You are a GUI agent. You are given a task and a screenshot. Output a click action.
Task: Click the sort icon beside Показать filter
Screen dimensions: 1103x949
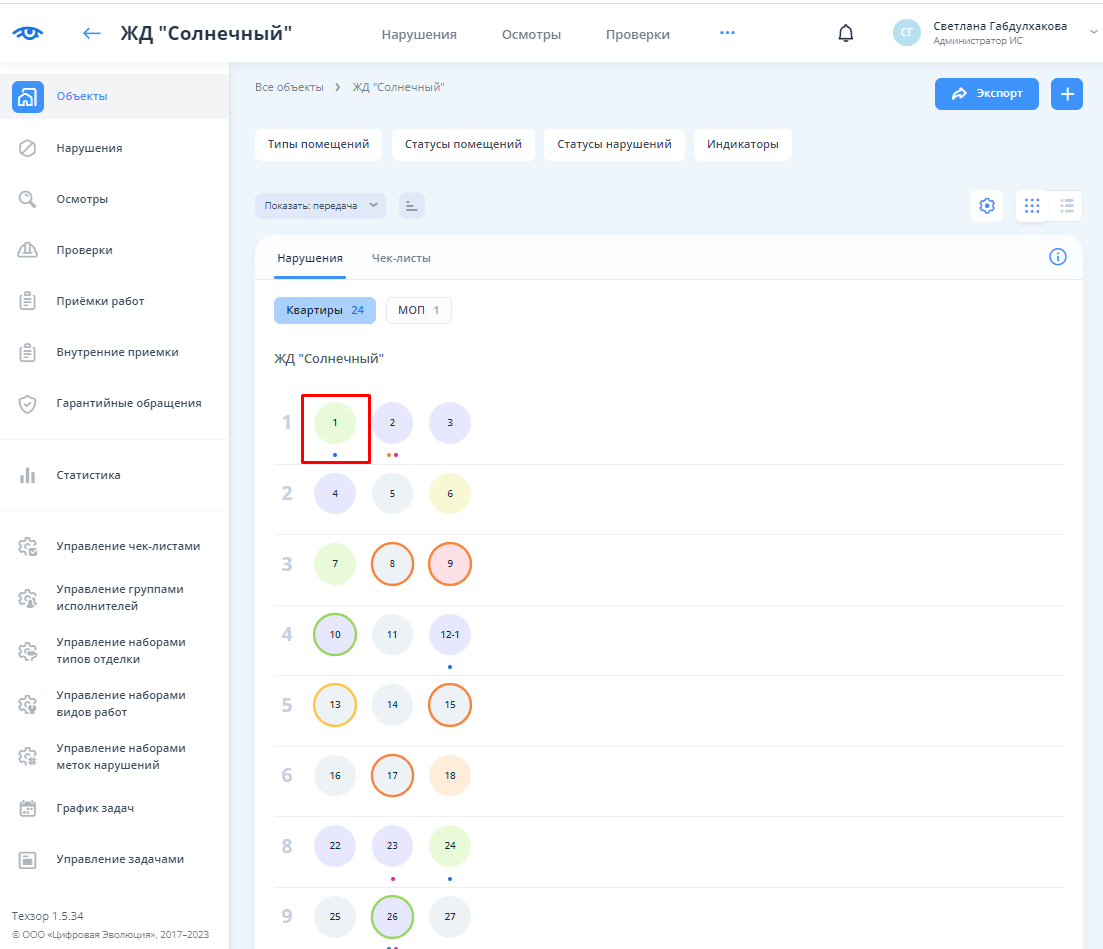point(412,206)
